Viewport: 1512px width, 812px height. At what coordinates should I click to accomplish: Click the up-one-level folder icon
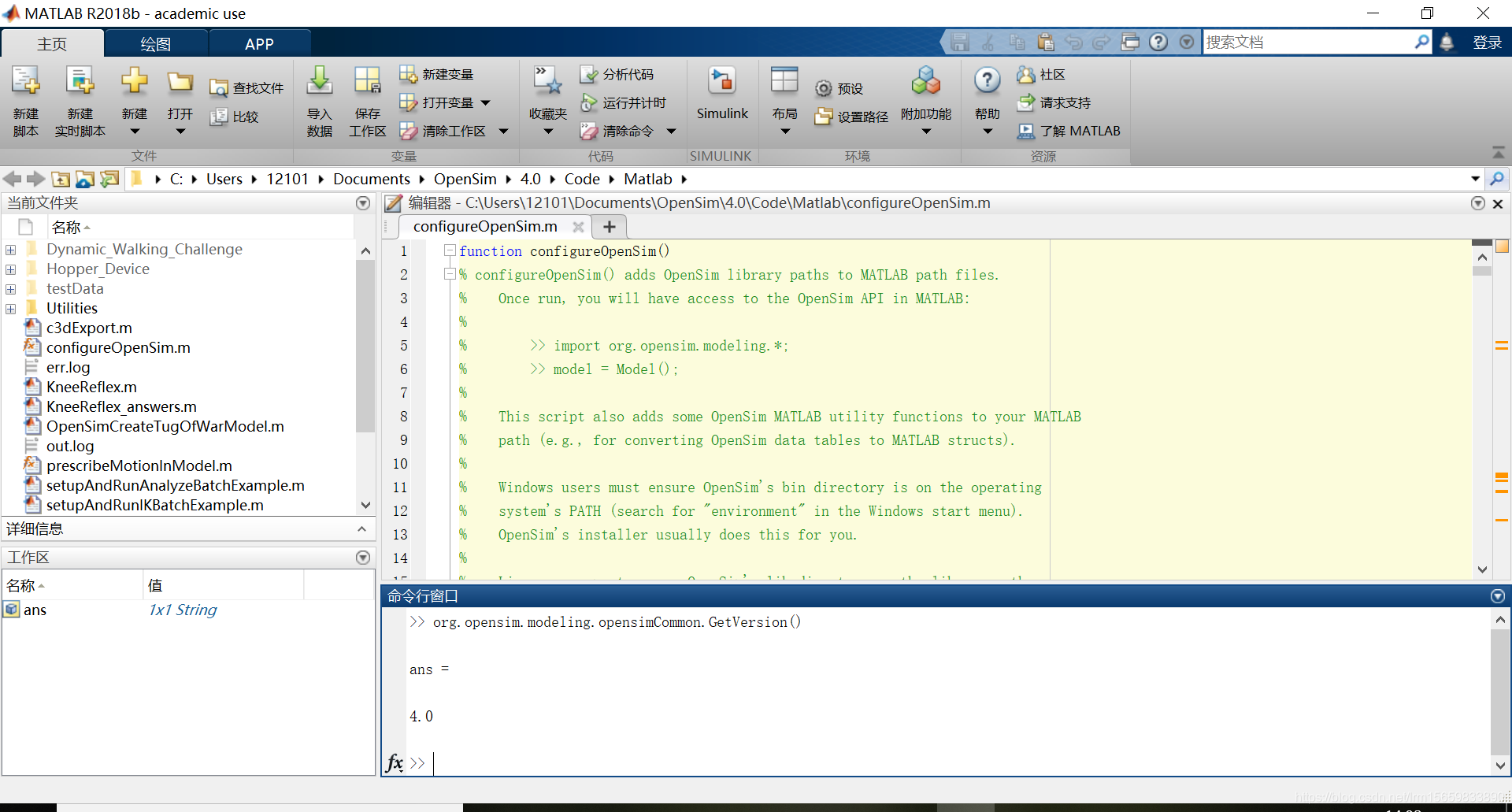(61, 179)
